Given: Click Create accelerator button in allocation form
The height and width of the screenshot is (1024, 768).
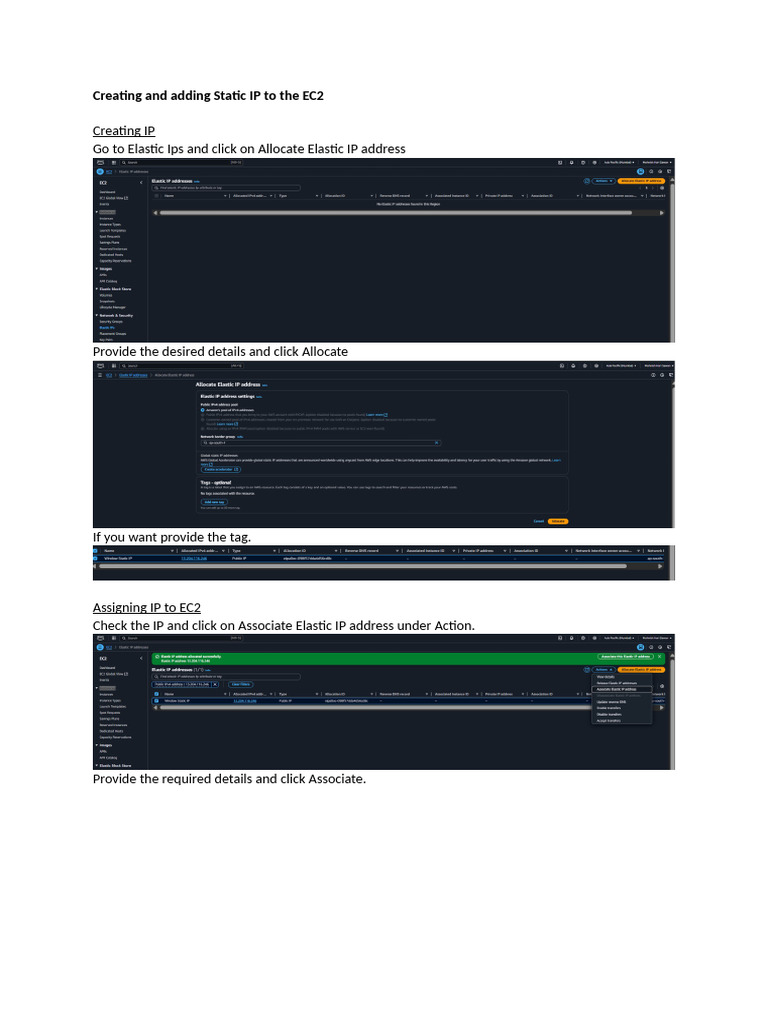Looking at the screenshot, I should coord(221,470).
